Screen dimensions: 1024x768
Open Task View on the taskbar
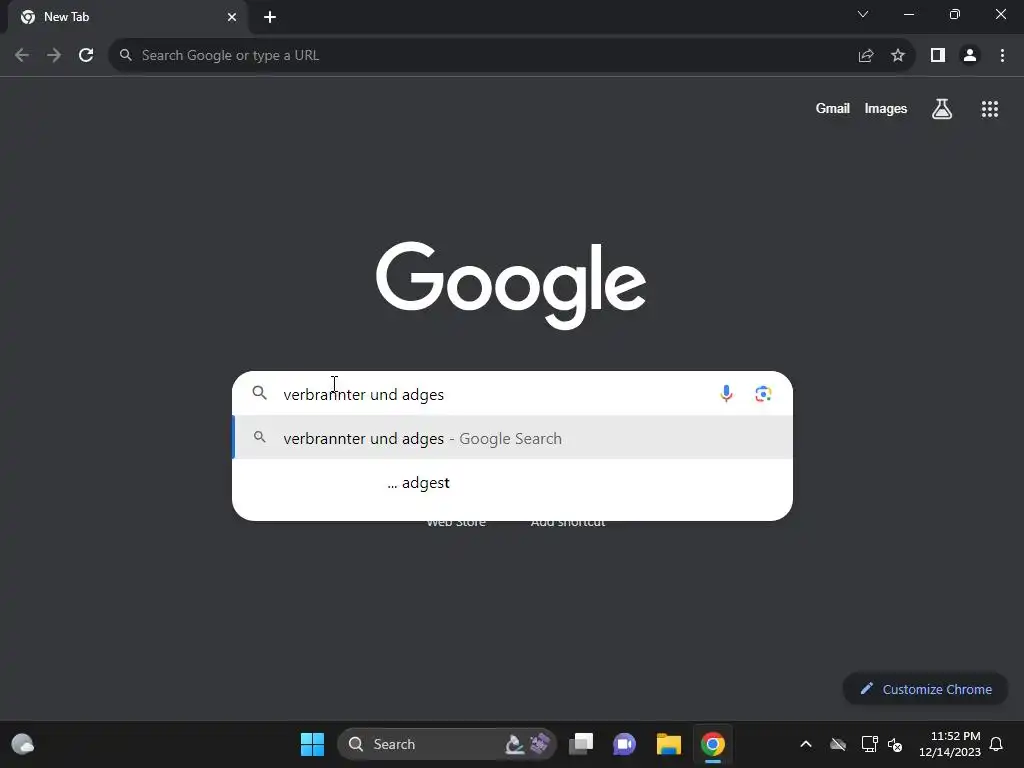tap(581, 744)
